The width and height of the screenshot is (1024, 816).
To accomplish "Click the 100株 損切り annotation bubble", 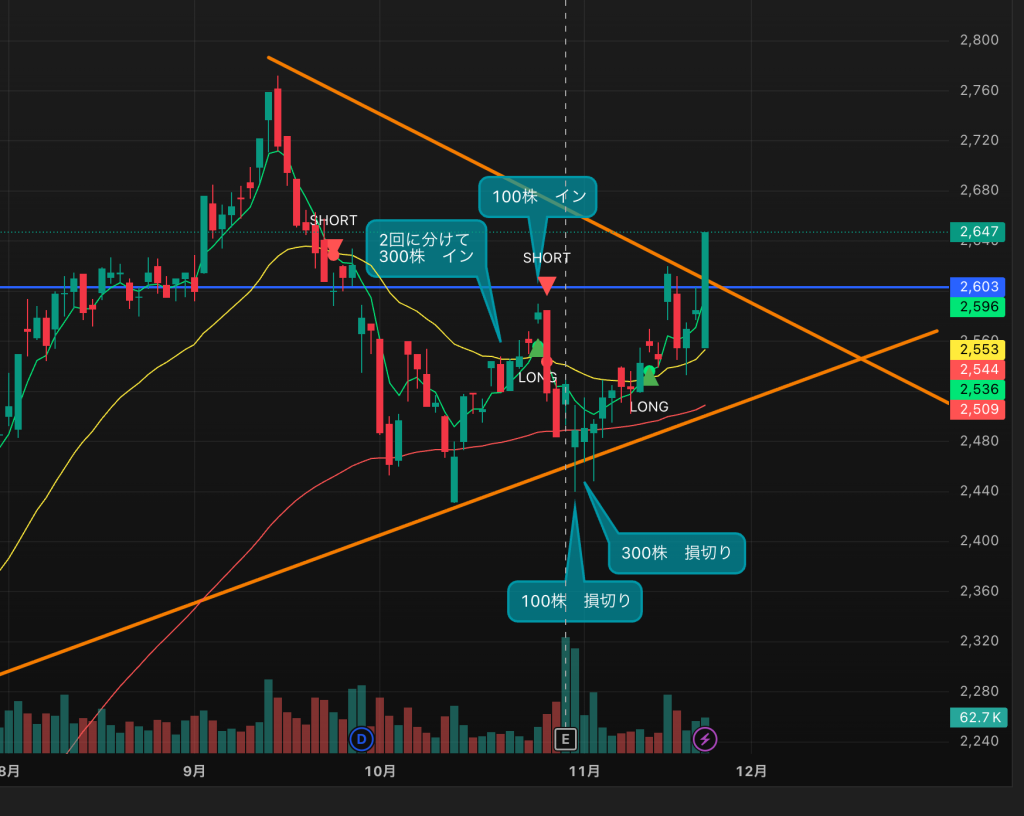I will tap(575, 601).
